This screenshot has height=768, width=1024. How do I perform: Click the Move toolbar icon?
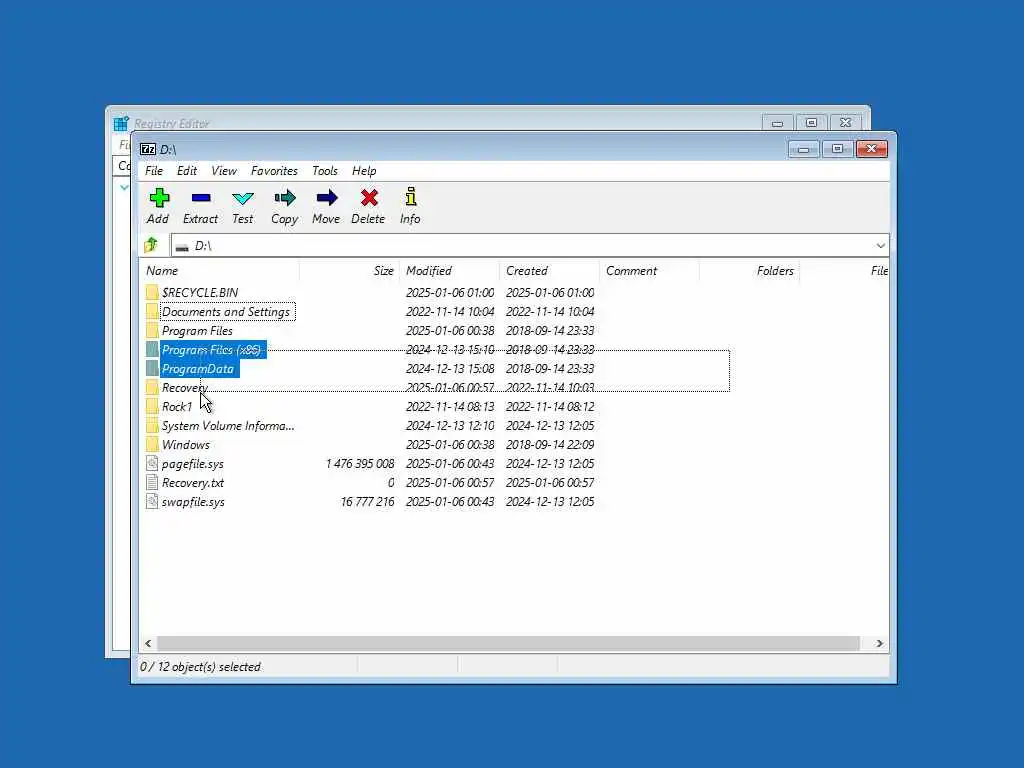327,198
